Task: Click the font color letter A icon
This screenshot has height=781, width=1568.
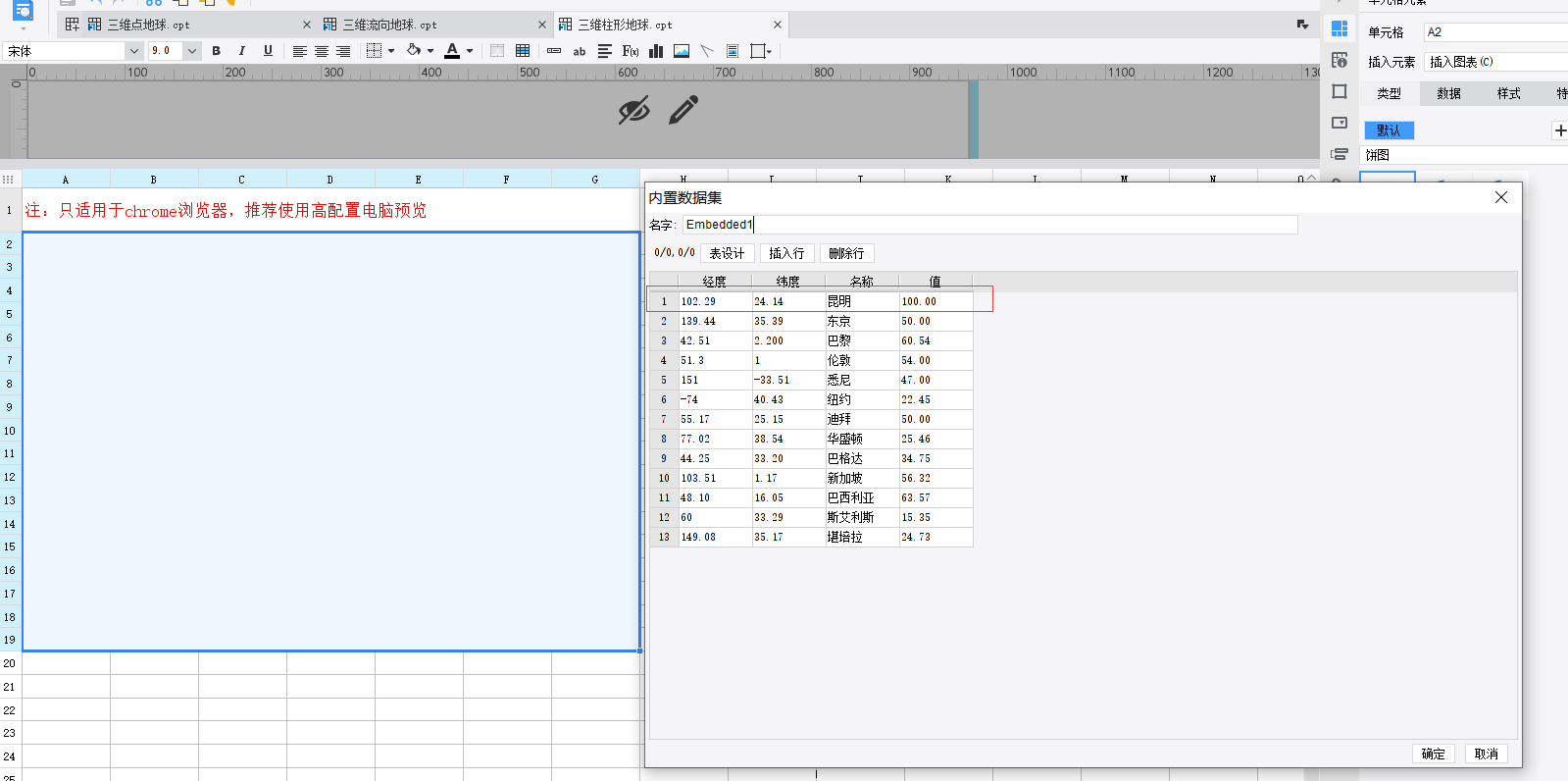Action: coord(452,51)
